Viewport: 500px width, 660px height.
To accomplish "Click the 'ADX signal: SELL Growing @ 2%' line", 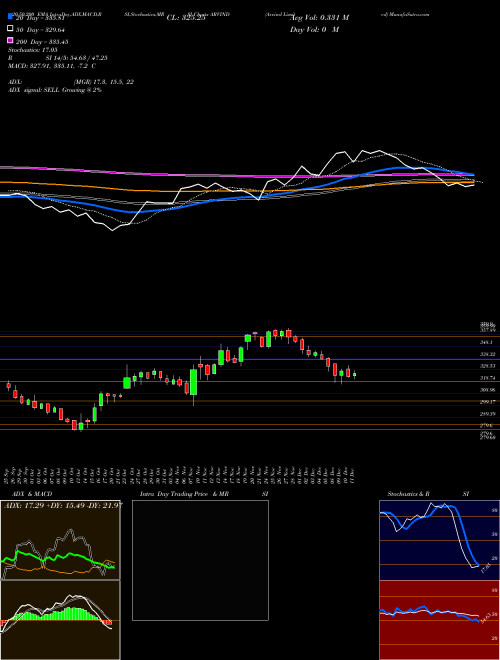I will click(x=55, y=90).
